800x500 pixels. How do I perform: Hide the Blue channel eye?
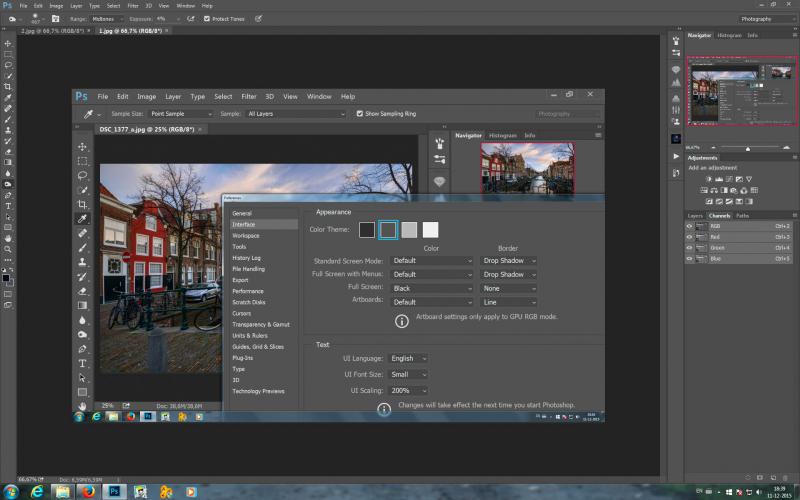689,259
